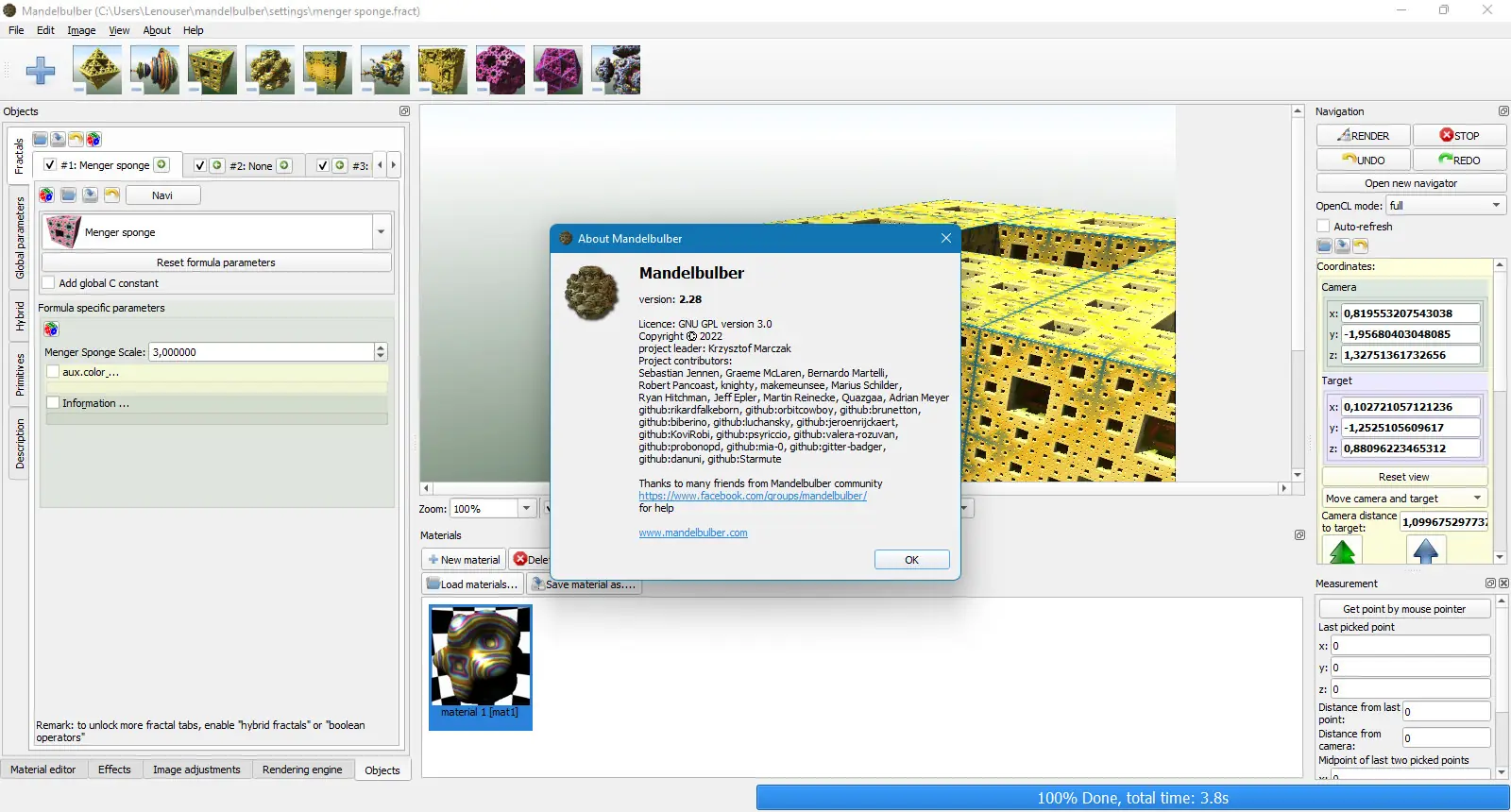Image resolution: width=1511 pixels, height=812 pixels.
Task: Load the magenta icosahedron preset thumbnail
Action: pyautogui.click(x=558, y=70)
